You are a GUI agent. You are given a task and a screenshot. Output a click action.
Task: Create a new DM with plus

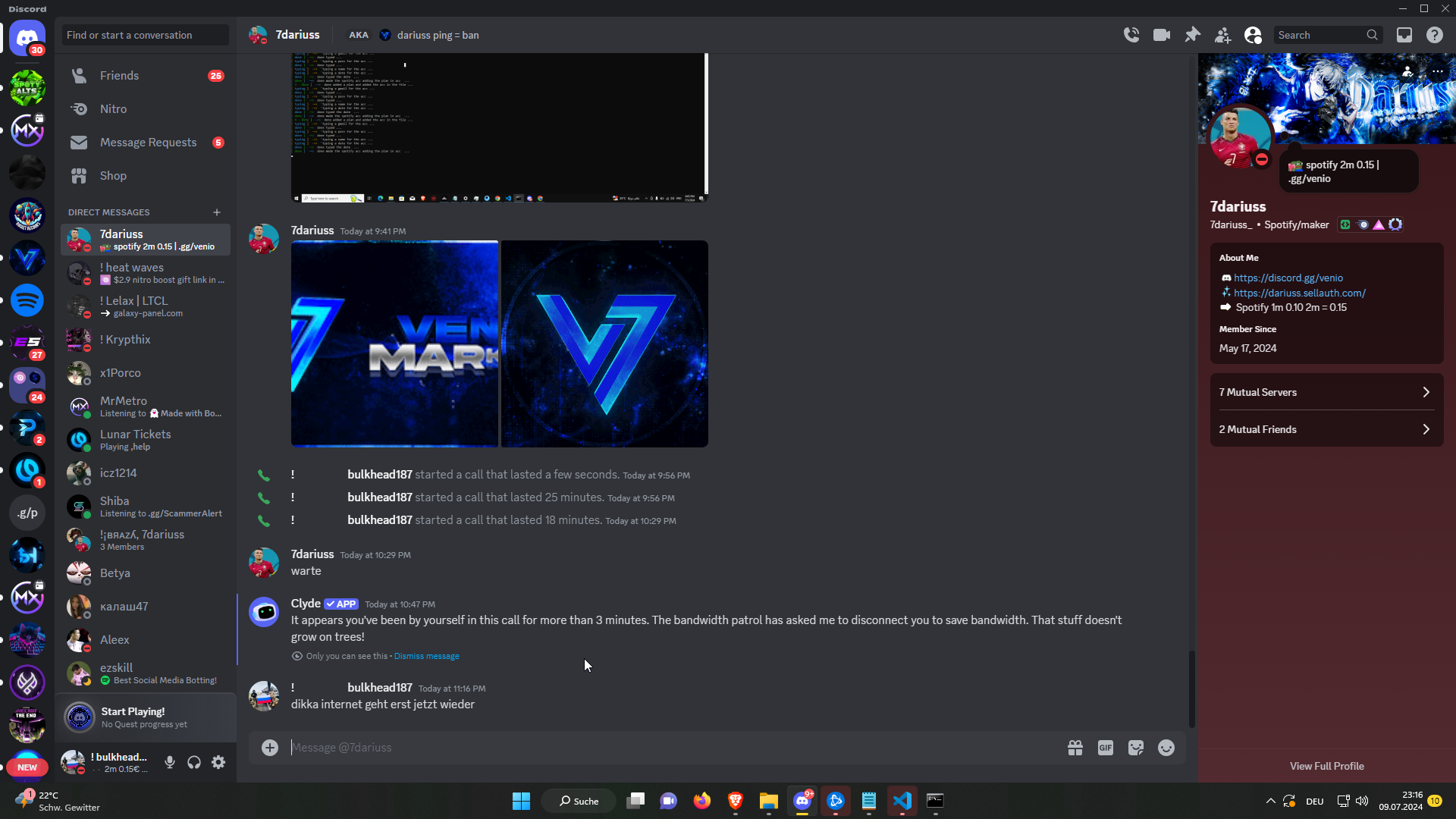(217, 212)
